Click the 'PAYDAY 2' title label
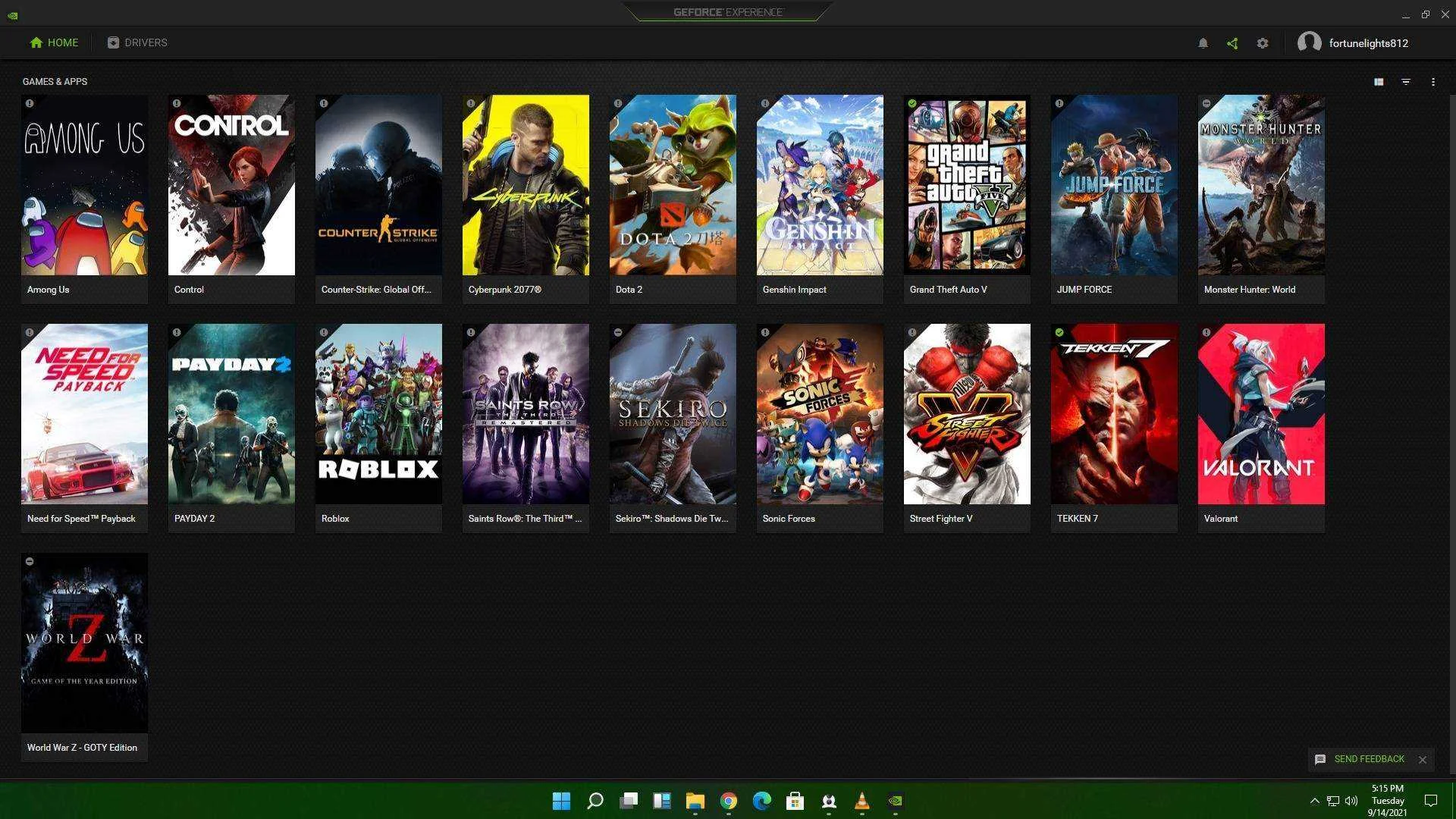The image size is (1456, 819). (x=194, y=519)
